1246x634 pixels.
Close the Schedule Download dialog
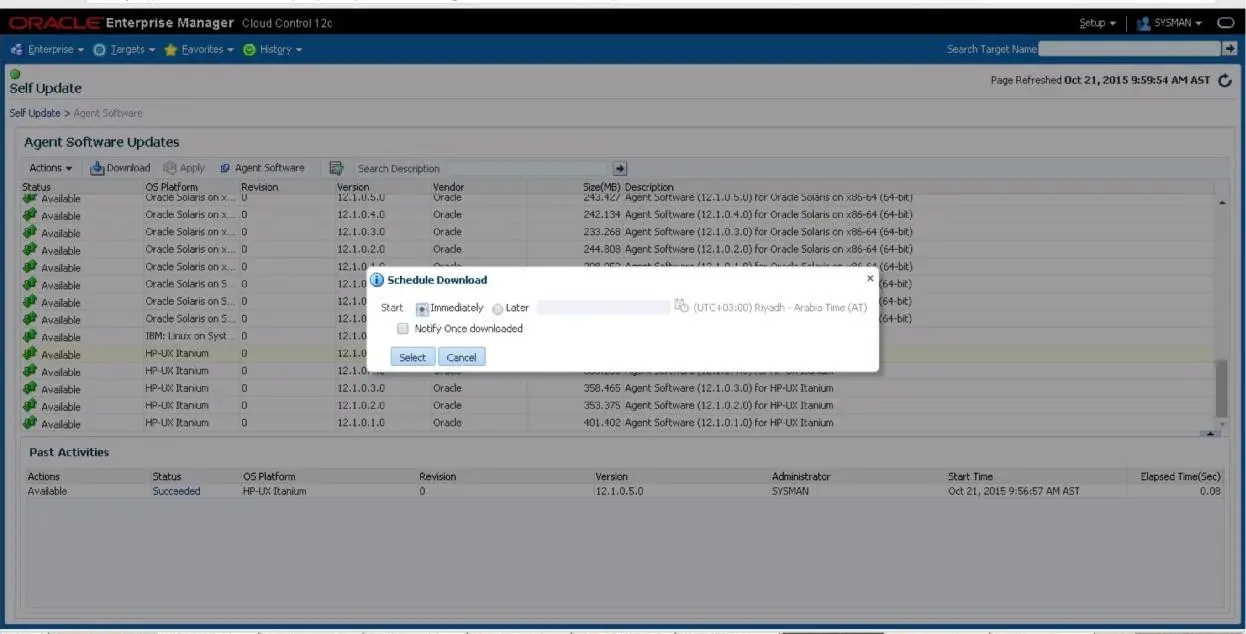coord(869,278)
